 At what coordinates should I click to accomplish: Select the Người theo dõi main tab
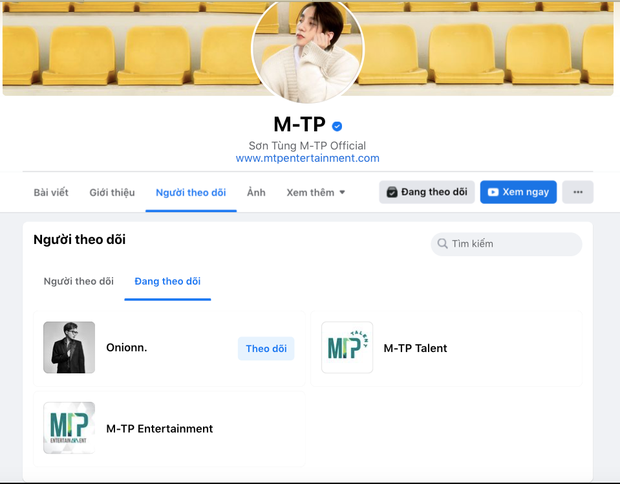coord(191,192)
